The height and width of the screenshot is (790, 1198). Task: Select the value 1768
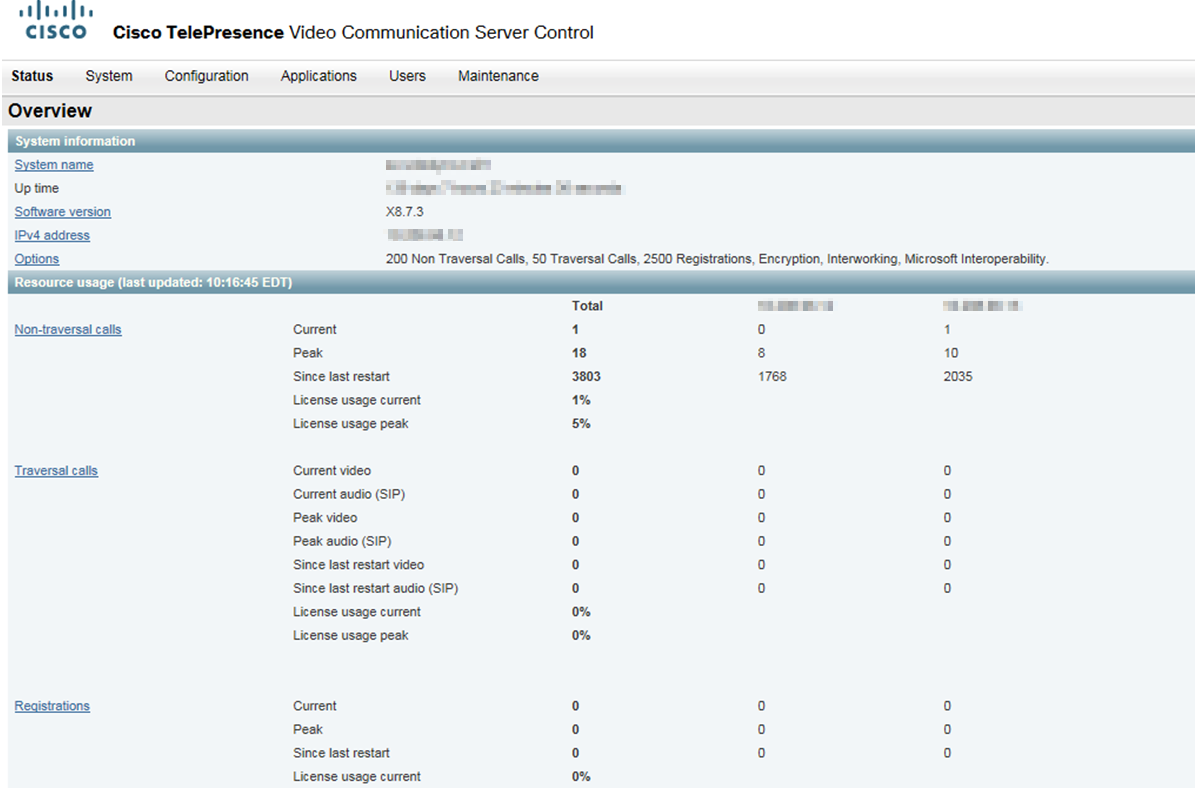coord(772,377)
